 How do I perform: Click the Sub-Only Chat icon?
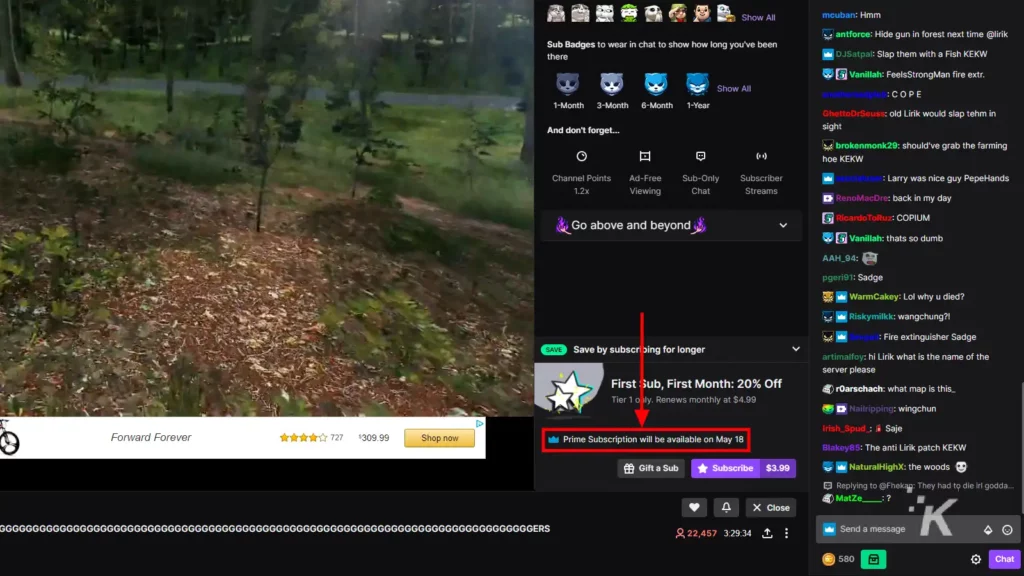pos(700,156)
